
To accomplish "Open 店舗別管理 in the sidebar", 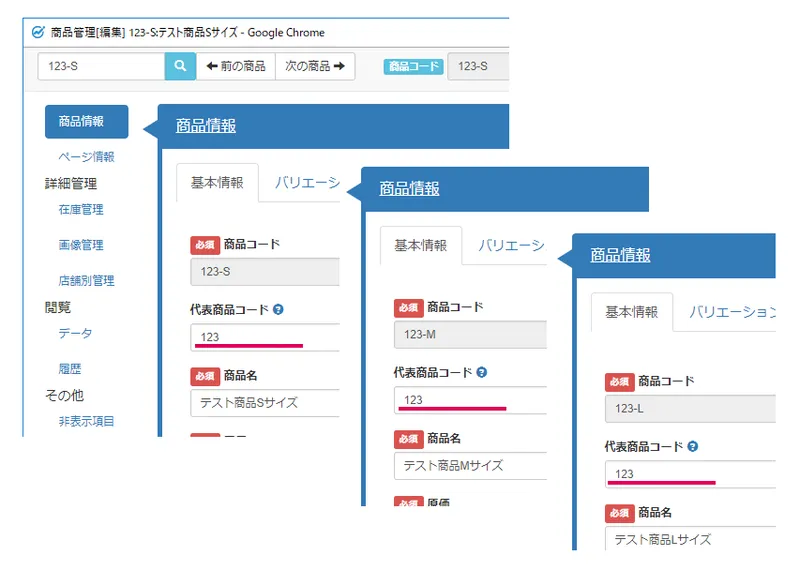I will 86,280.
